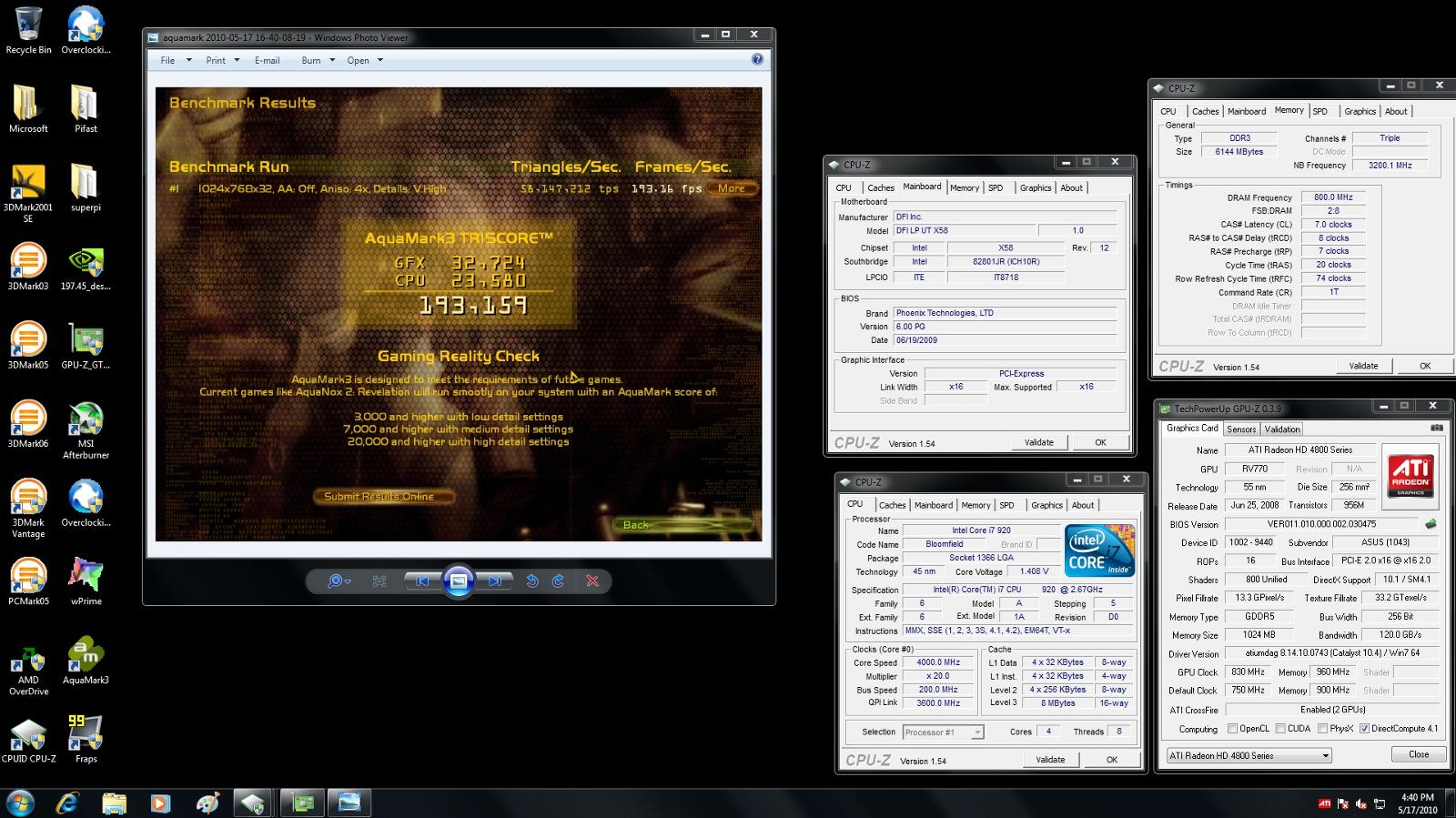Open Windows Explorer from the taskbar
1456x818 pixels.
click(x=114, y=803)
